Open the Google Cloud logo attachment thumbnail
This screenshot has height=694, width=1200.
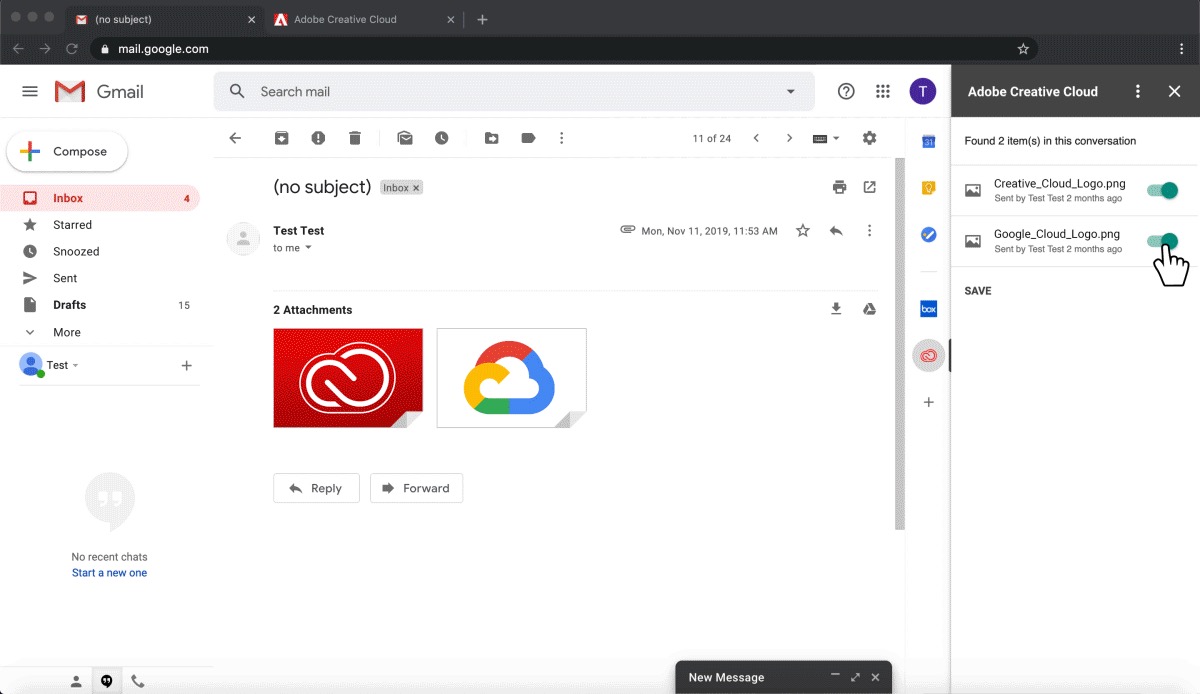coord(511,377)
